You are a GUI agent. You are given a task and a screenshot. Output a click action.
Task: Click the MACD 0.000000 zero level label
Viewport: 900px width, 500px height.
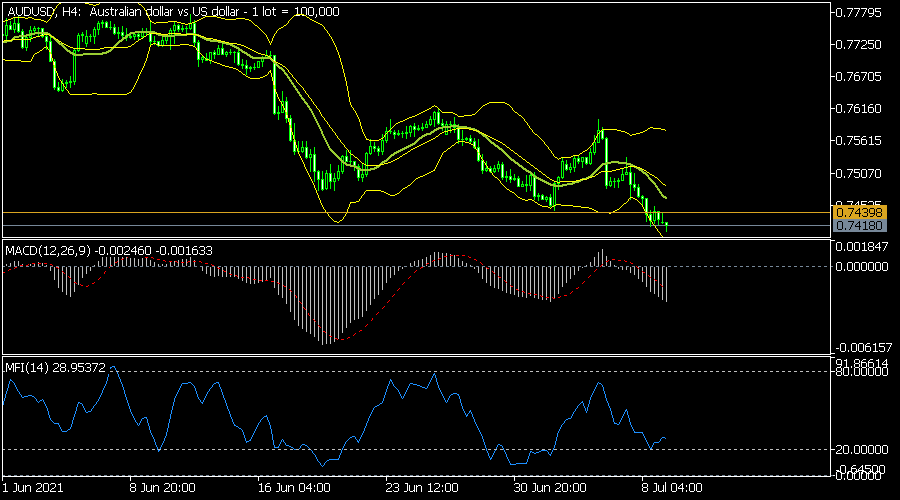(x=862, y=266)
